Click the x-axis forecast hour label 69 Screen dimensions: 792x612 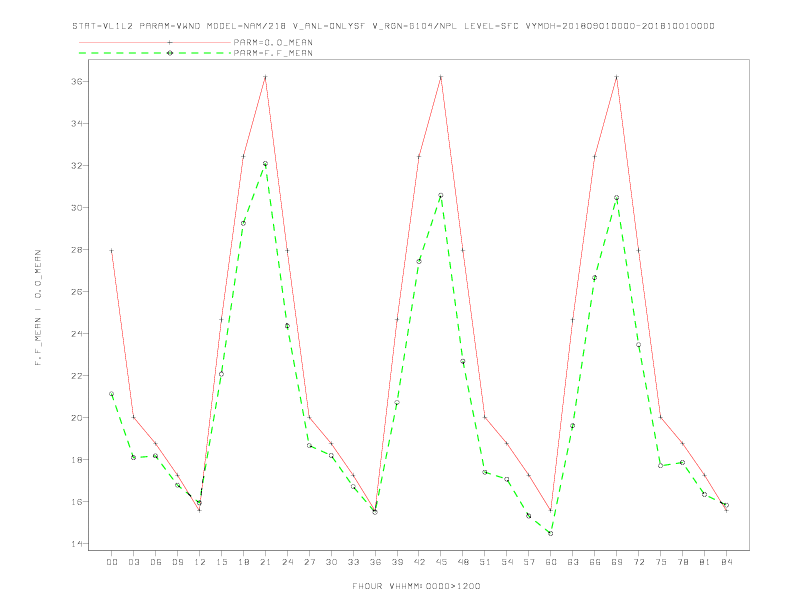(617, 562)
